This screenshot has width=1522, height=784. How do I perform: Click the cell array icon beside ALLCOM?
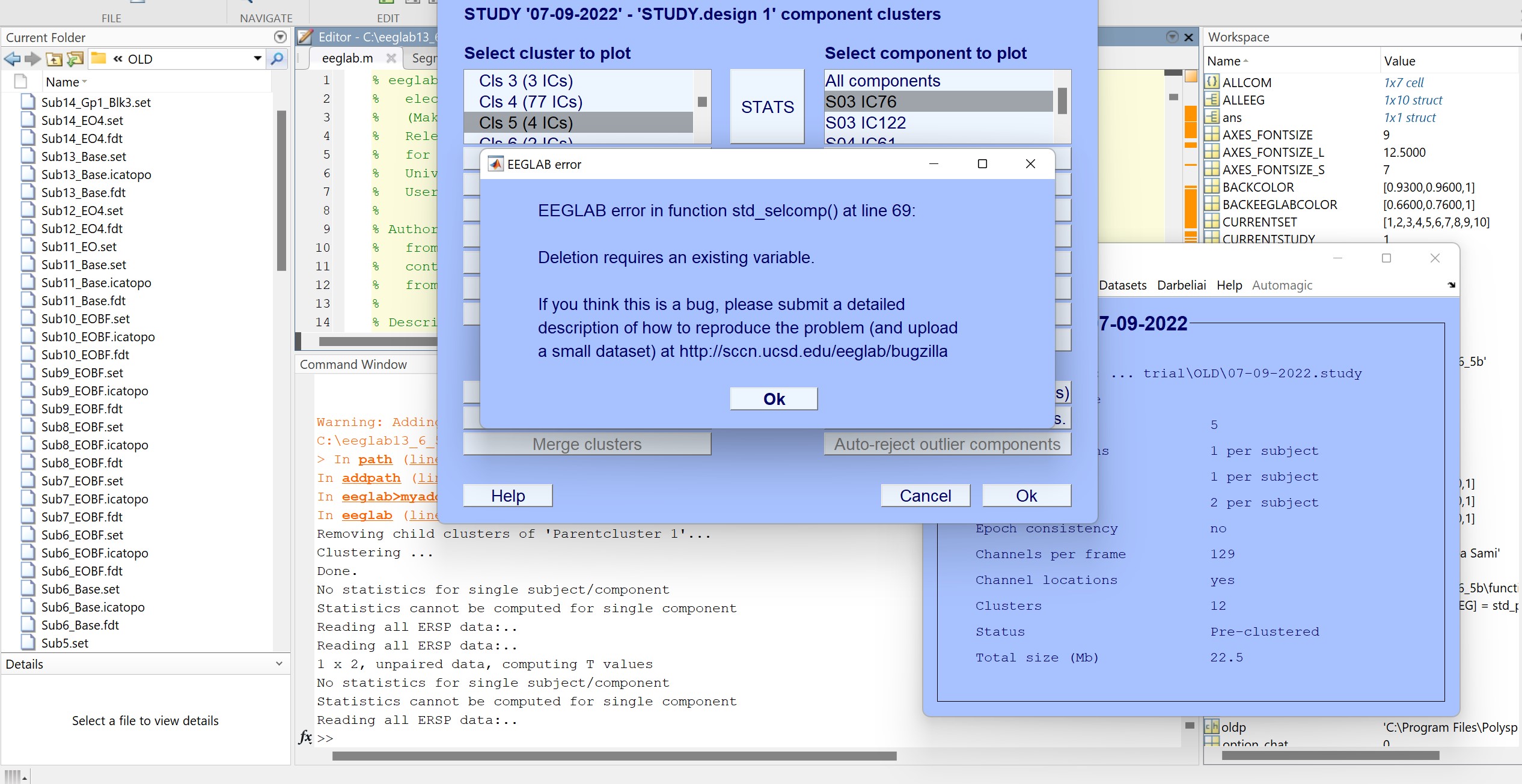(x=1212, y=82)
